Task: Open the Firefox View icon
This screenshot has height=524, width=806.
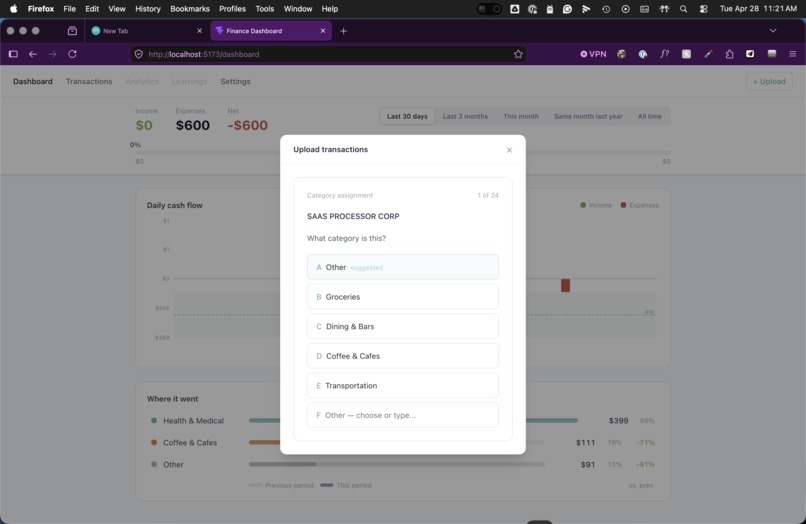Action: point(72,31)
